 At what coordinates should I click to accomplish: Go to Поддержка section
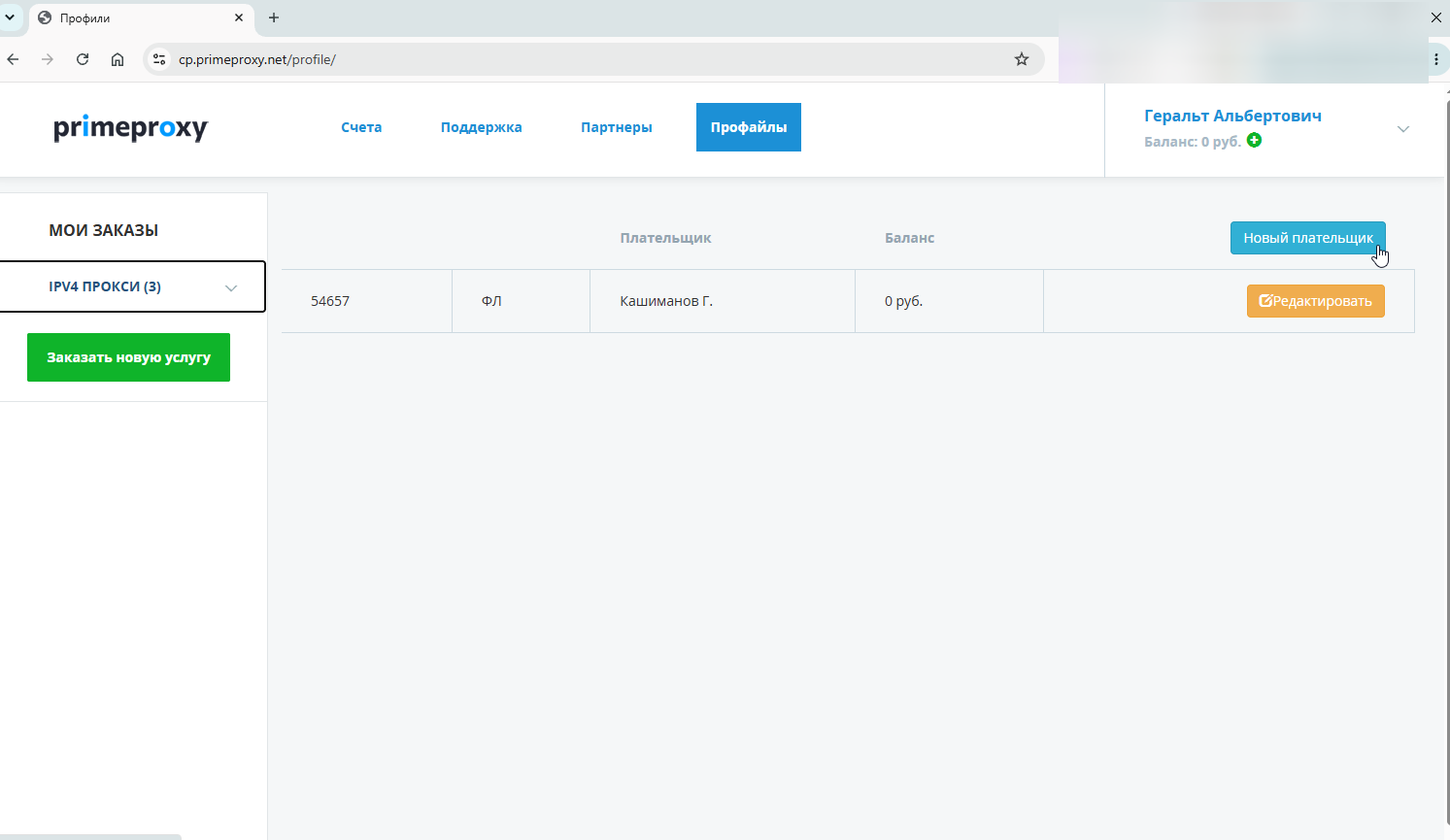[482, 127]
